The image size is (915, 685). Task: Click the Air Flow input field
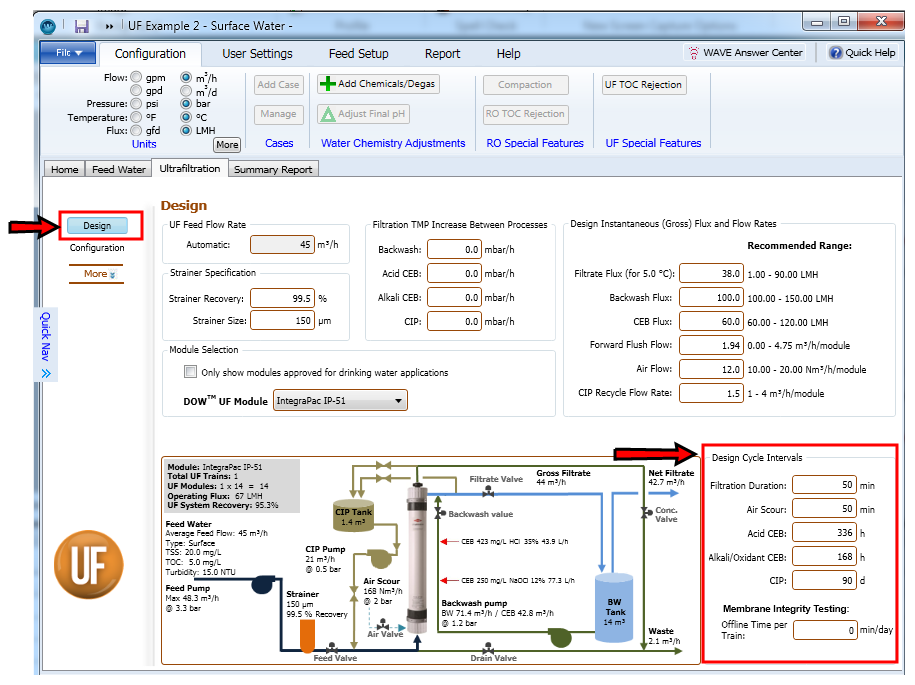[711, 369]
